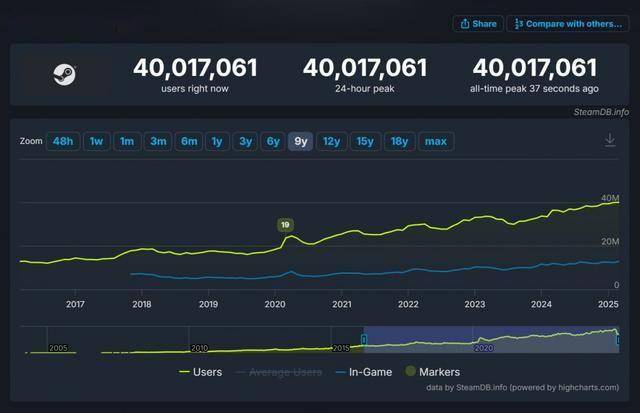The width and height of the screenshot is (640, 413).
Task: Select the active 9y zoom button
Action: [300, 141]
